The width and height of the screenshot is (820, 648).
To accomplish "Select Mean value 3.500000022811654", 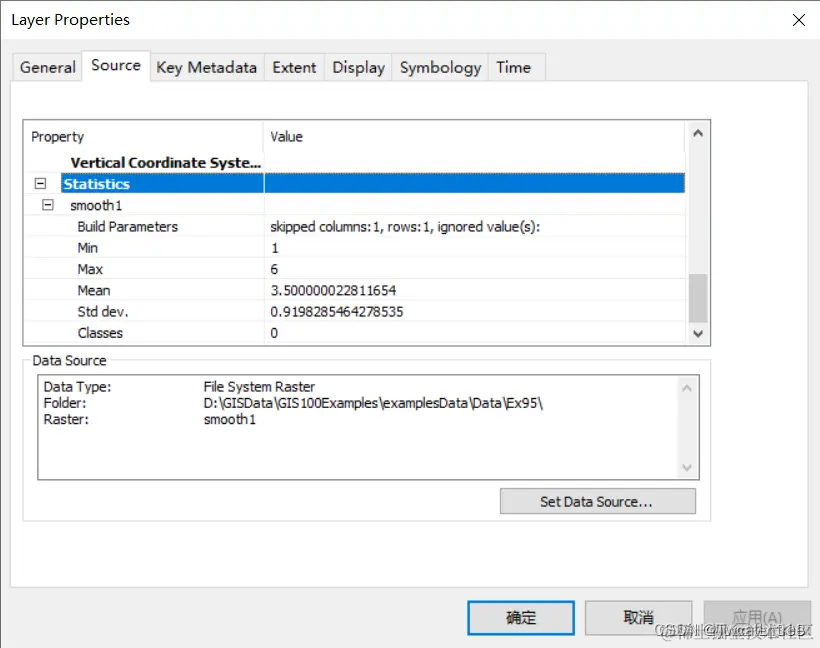I will (x=333, y=290).
